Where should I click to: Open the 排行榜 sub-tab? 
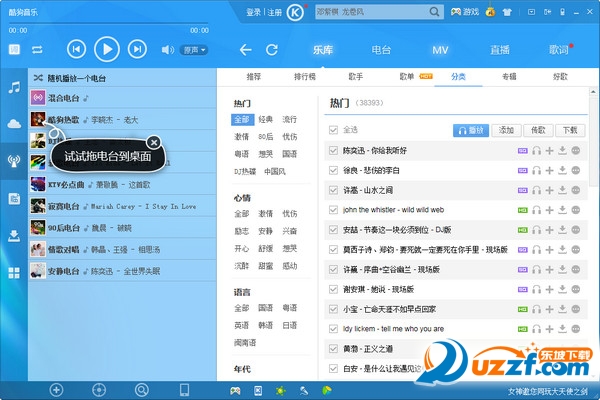point(305,77)
